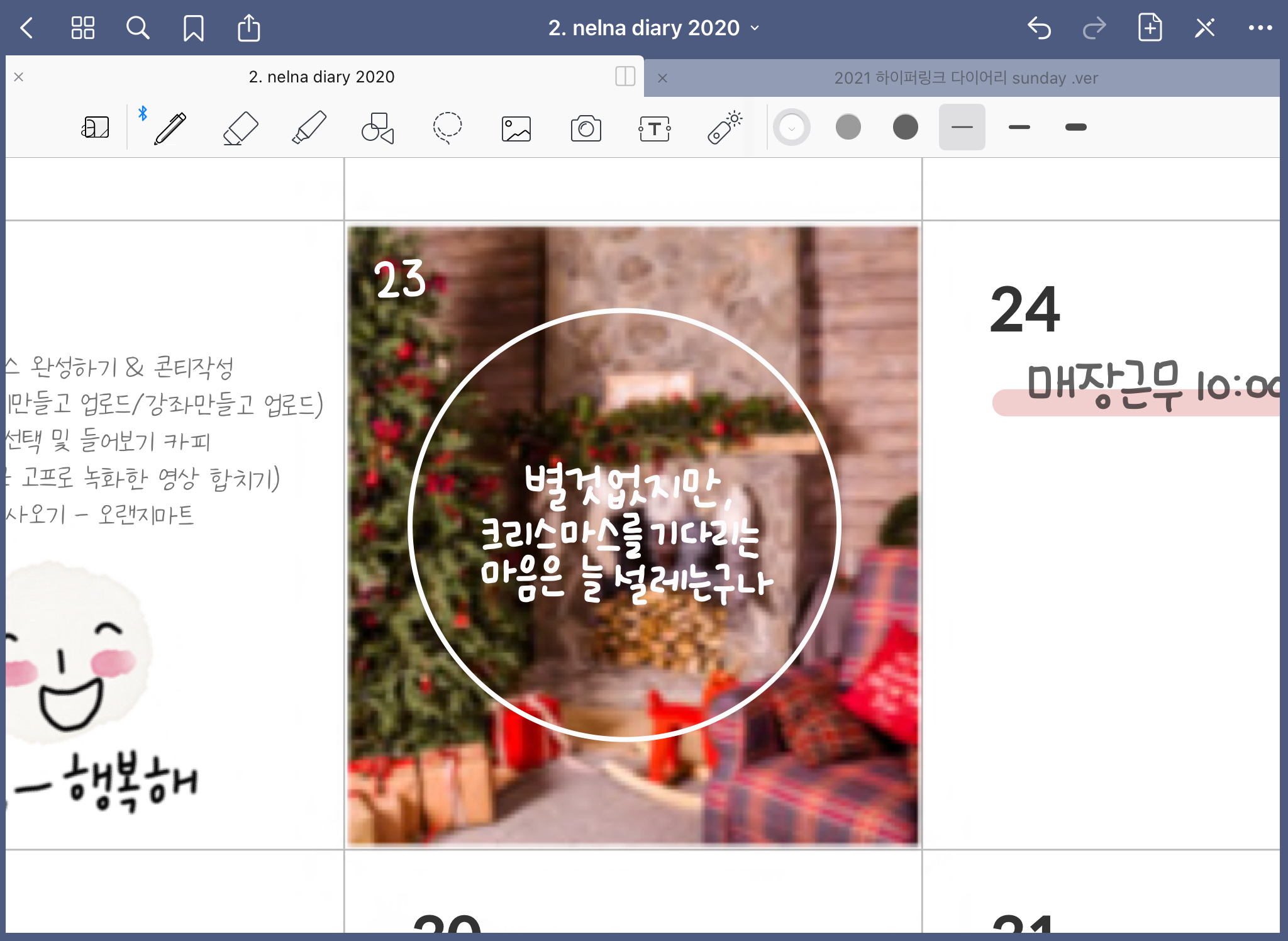This screenshot has width=1288, height=941.
Task: Toggle the zoom window tool
Action: 95,128
